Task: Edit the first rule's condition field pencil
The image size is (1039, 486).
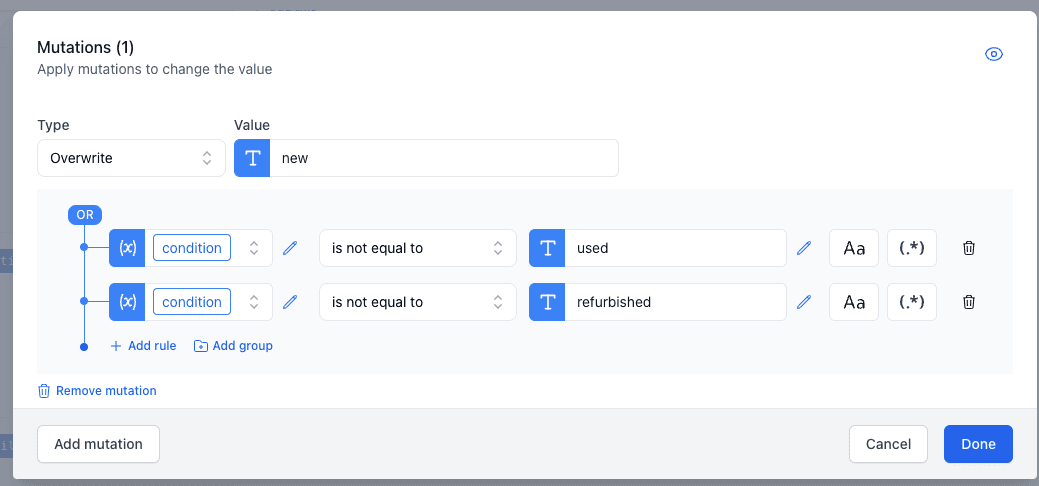Action: pos(290,248)
